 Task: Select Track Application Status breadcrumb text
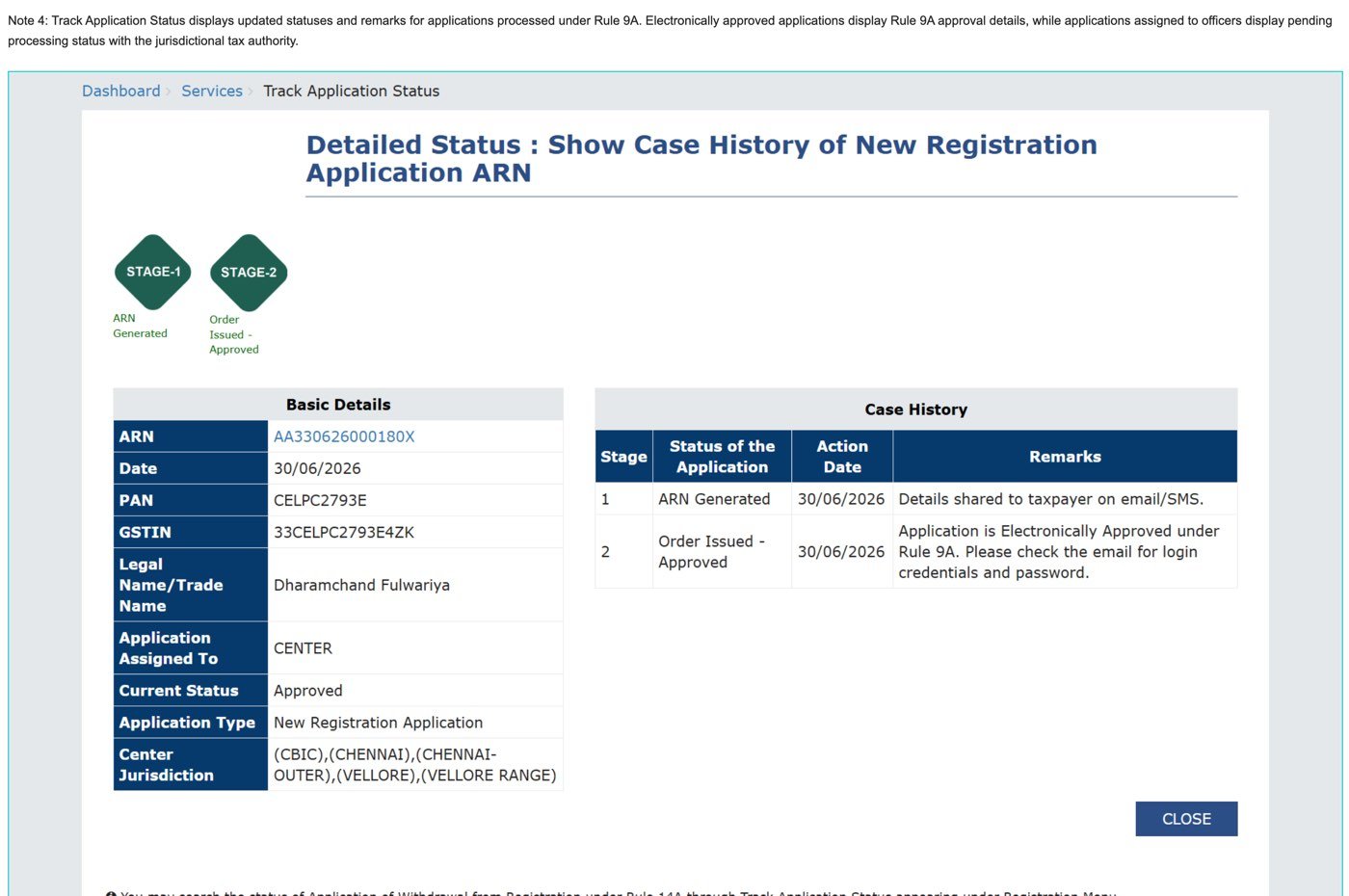point(352,91)
